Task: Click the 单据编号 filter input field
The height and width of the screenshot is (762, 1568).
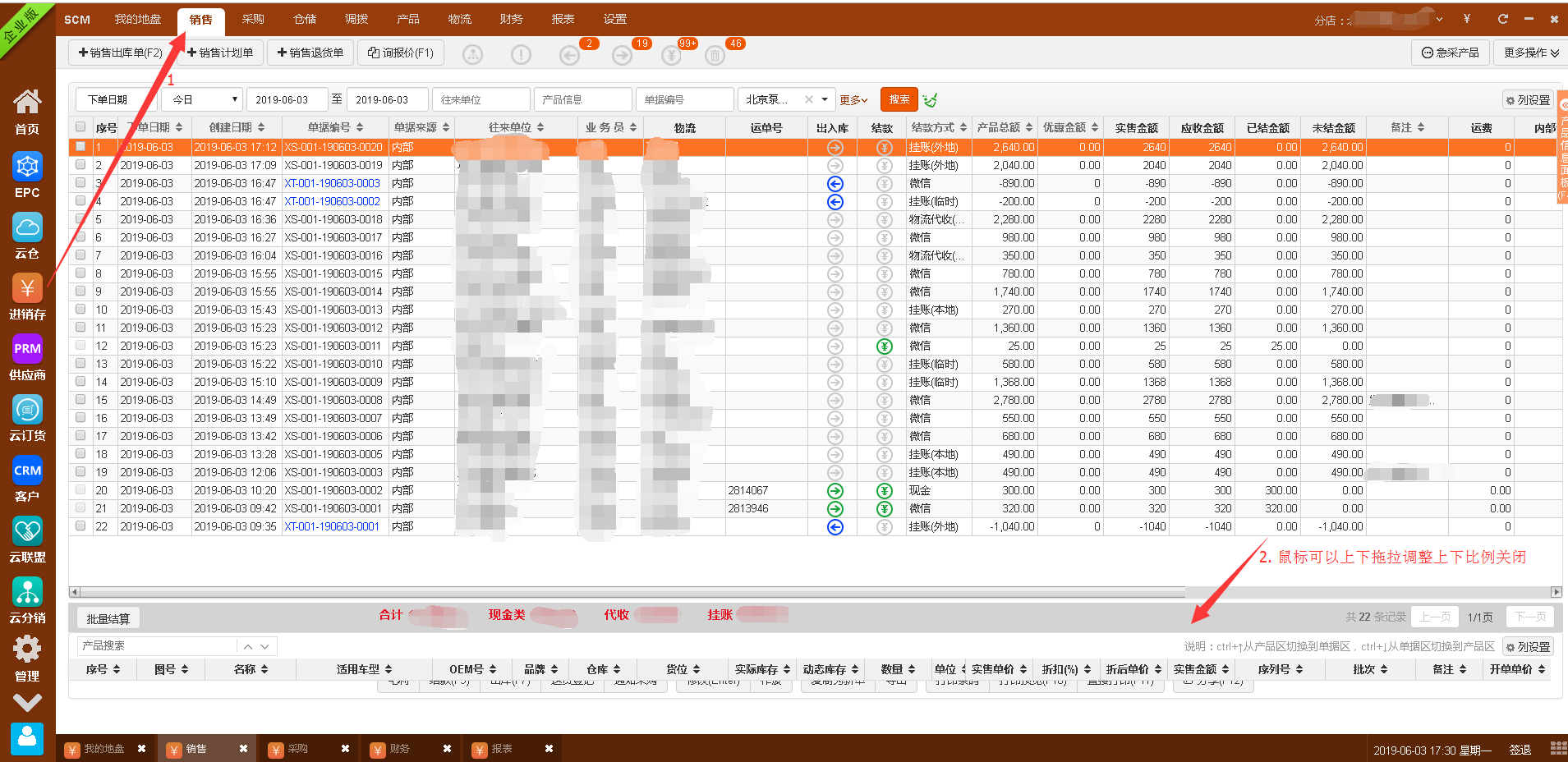Action: pyautogui.click(x=684, y=99)
